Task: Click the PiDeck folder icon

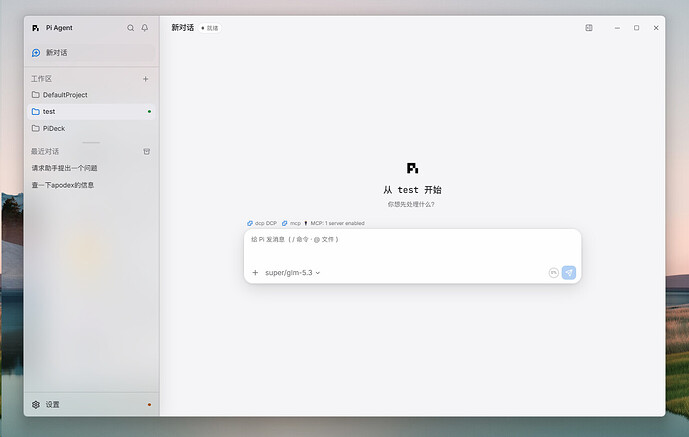Action: pyautogui.click(x=36, y=128)
